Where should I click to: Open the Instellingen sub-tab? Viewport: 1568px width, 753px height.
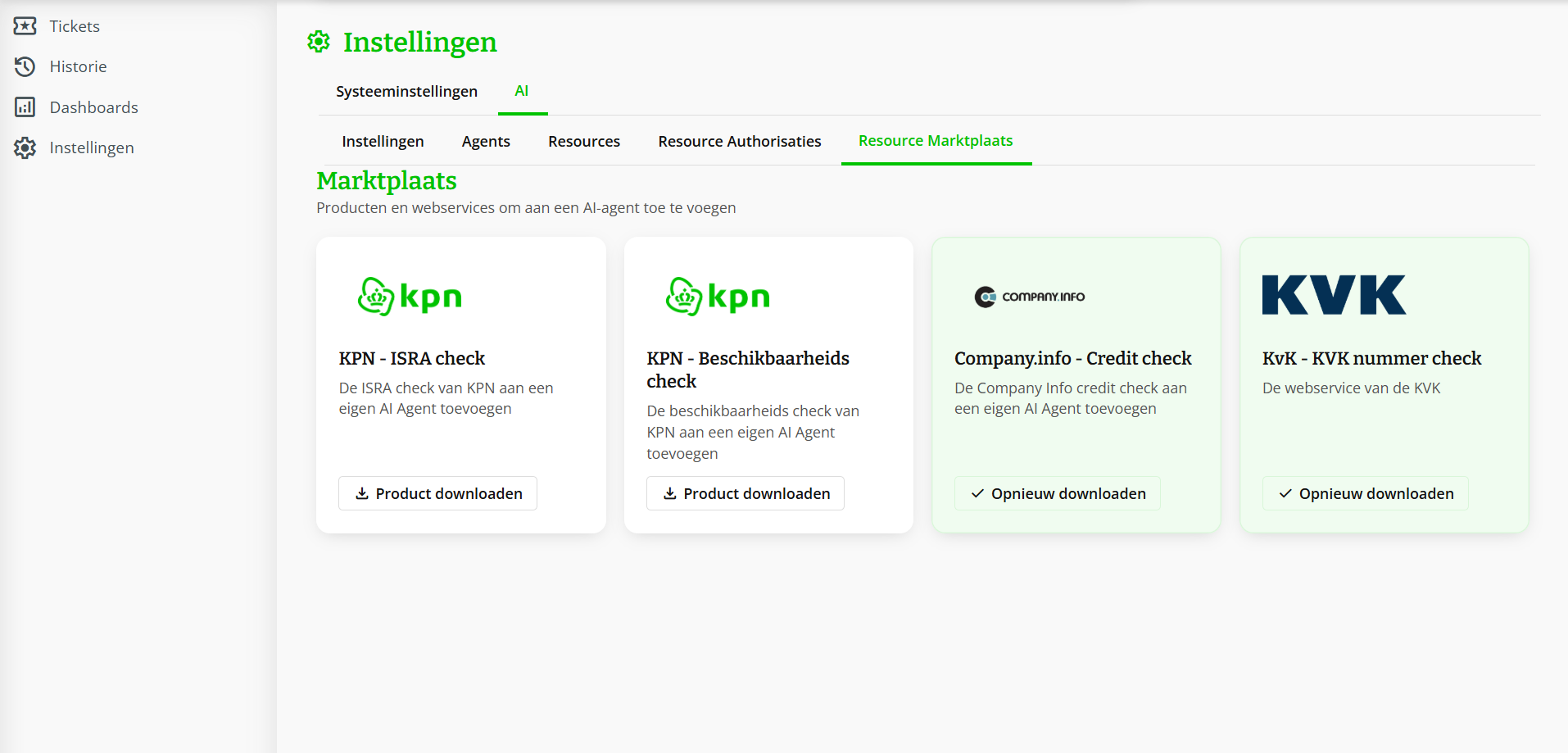point(383,141)
